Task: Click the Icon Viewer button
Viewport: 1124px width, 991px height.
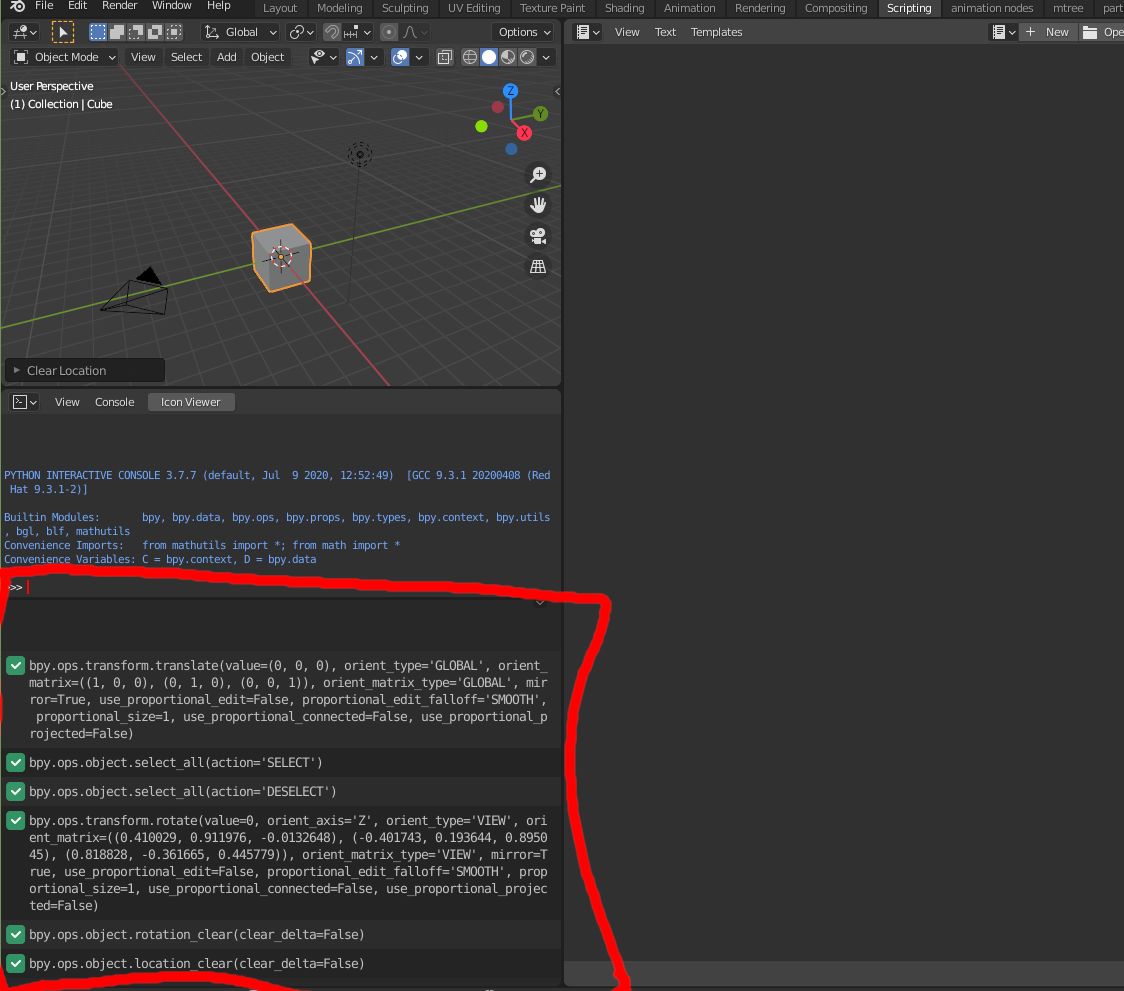Action: [x=191, y=402]
